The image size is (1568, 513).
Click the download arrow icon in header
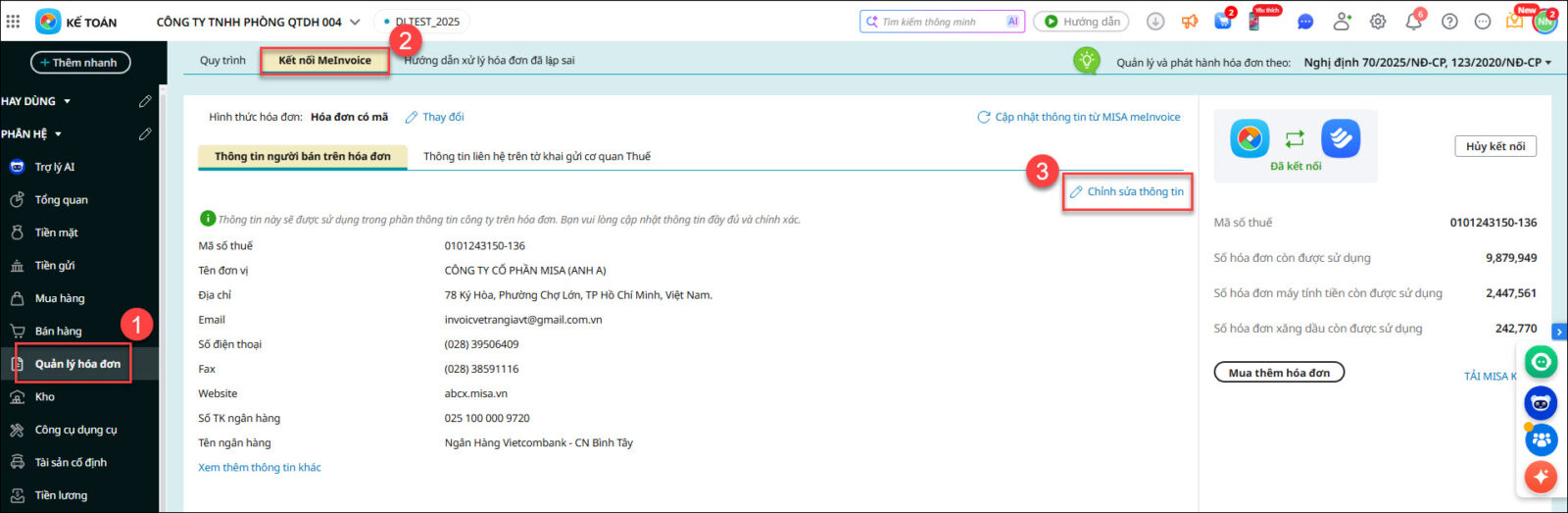click(1155, 22)
